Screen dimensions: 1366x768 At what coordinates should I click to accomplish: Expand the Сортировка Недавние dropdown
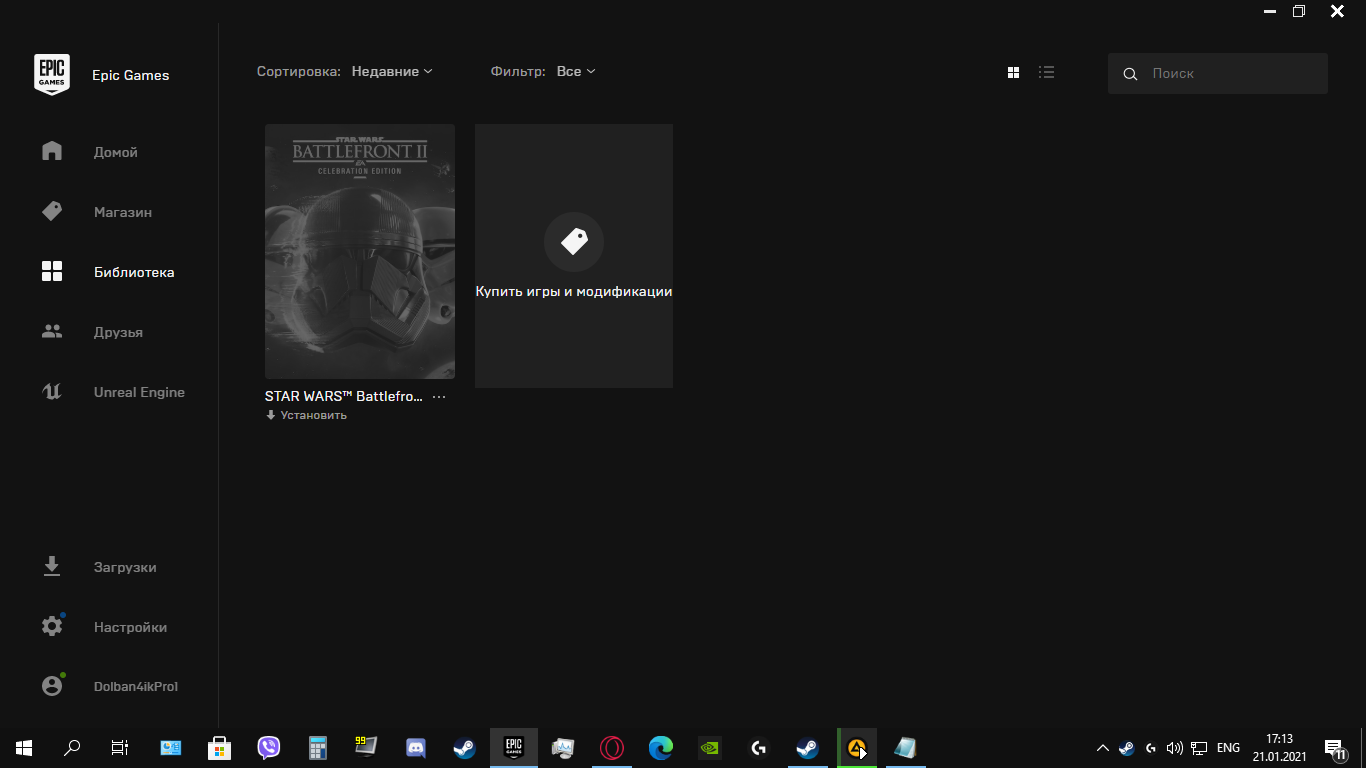(x=392, y=71)
